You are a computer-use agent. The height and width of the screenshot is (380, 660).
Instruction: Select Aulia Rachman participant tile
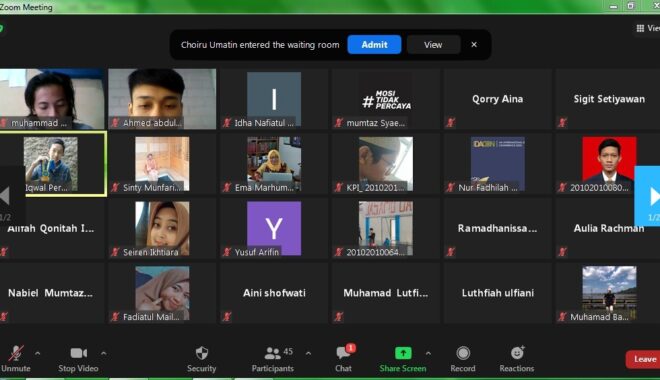pos(608,229)
